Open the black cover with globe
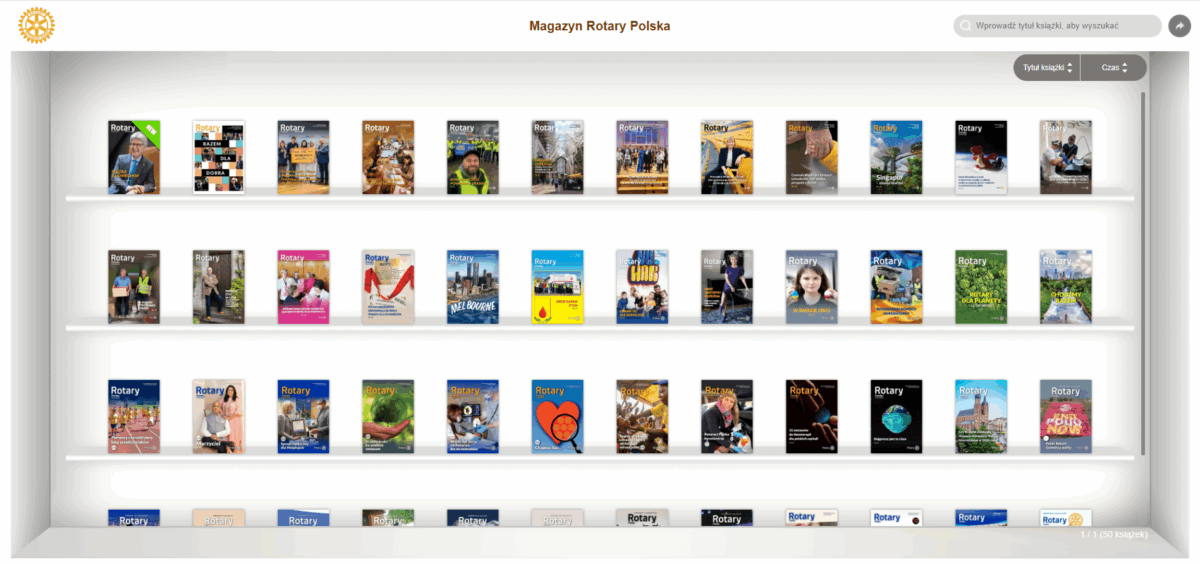Viewport: 1200px width, 564px height. (x=896, y=416)
